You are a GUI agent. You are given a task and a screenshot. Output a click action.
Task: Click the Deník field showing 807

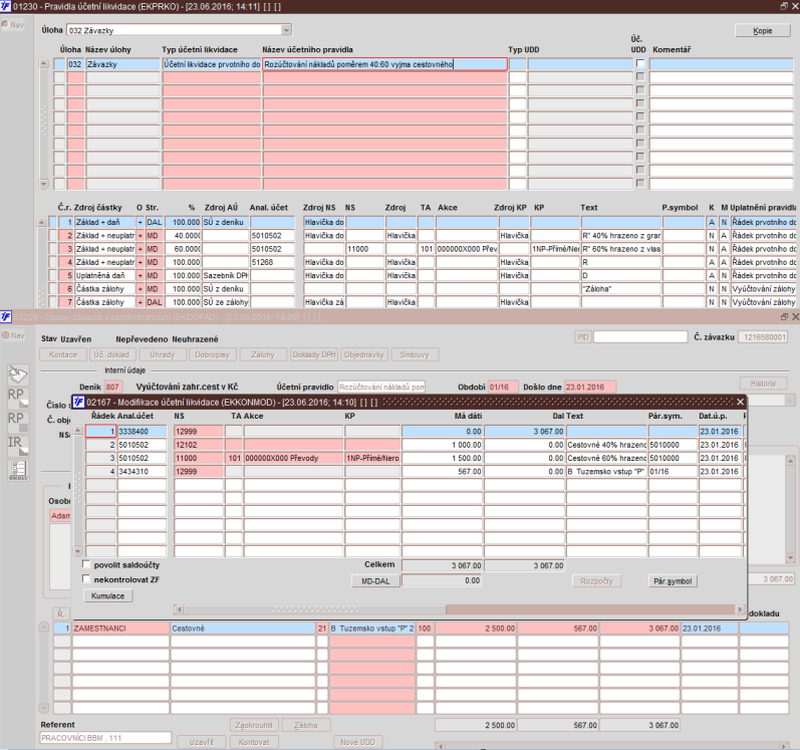click(x=113, y=387)
